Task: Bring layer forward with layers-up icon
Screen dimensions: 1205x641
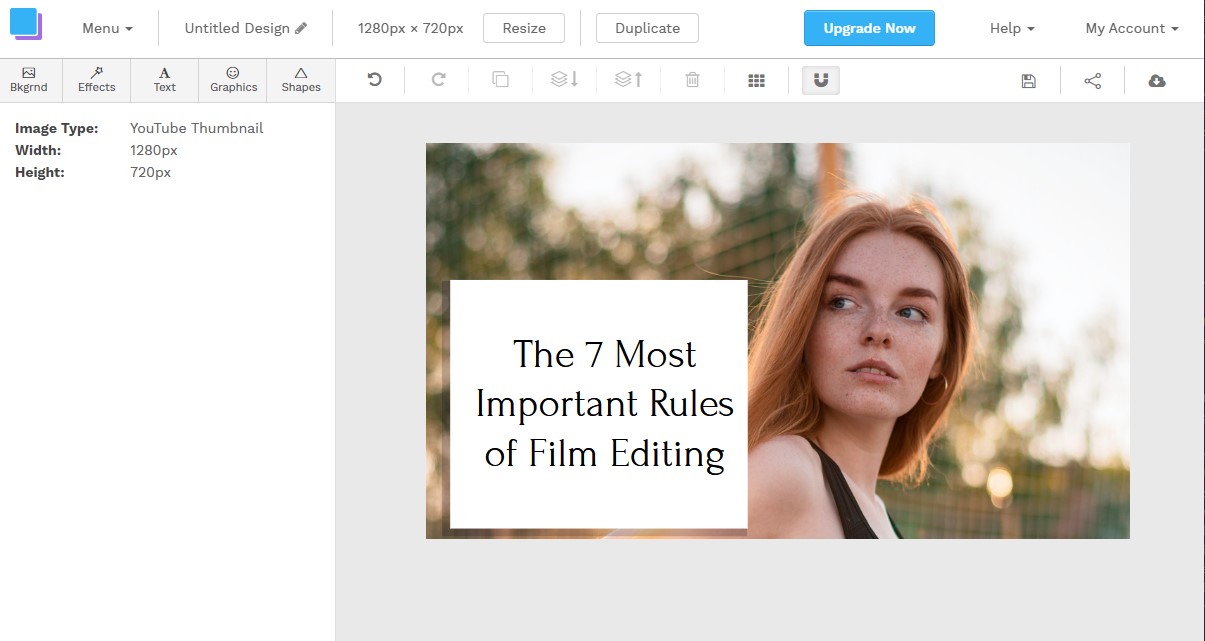Action: [x=628, y=80]
